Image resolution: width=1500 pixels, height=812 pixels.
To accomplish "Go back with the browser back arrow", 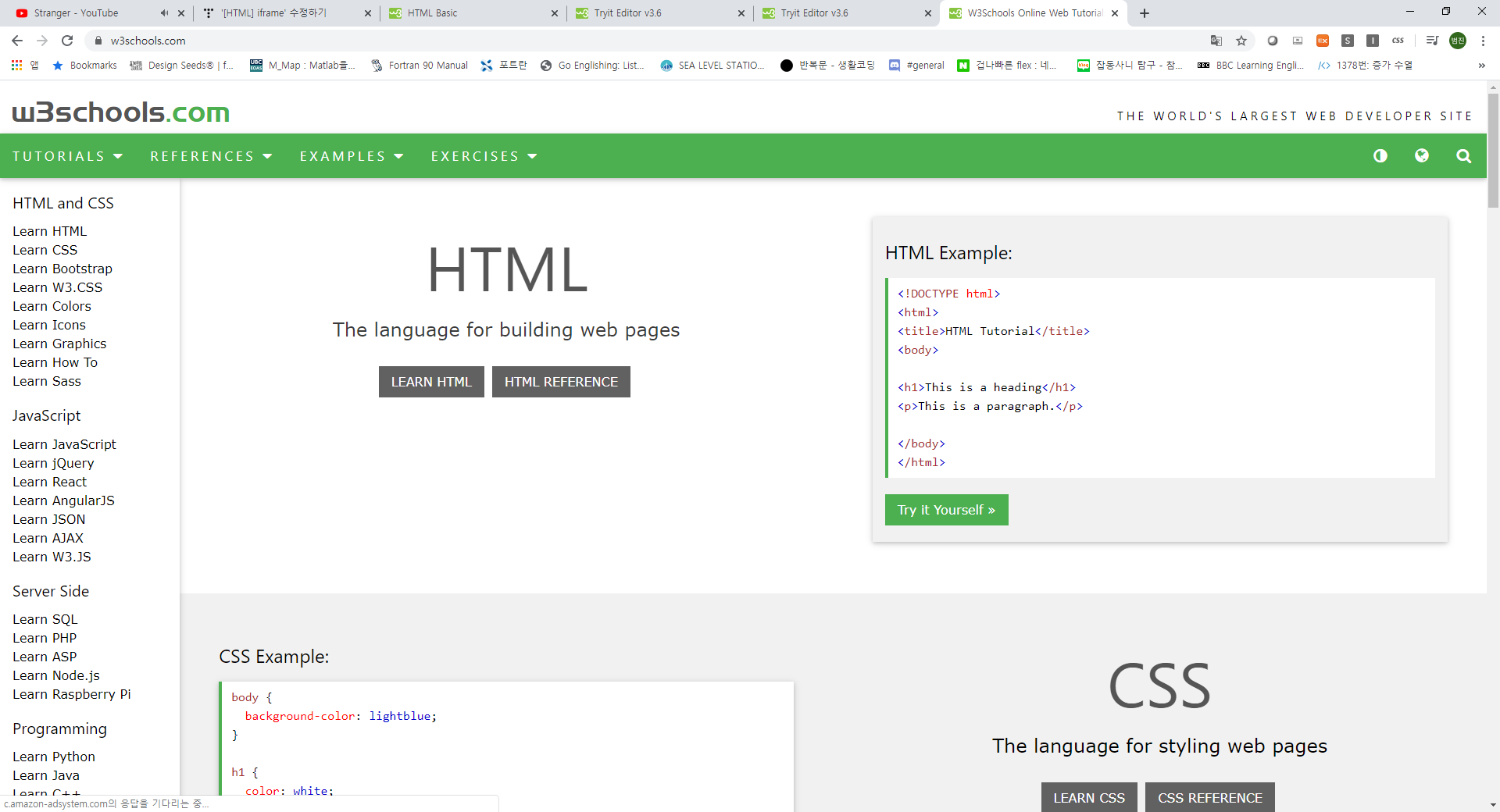I will coord(17,41).
